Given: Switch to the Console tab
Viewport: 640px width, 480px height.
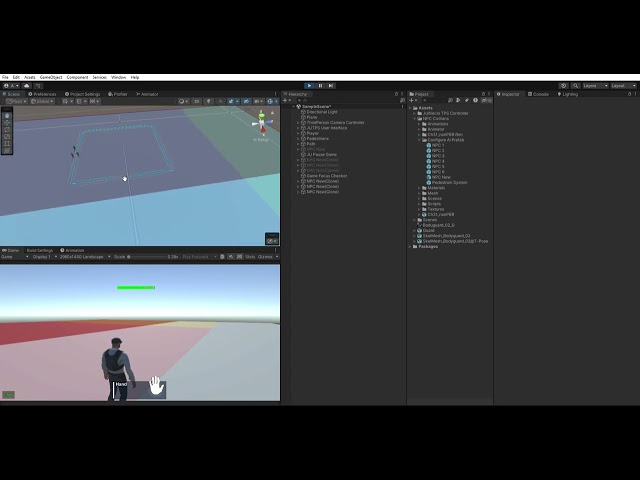Looking at the screenshot, I should (x=538, y=94).
